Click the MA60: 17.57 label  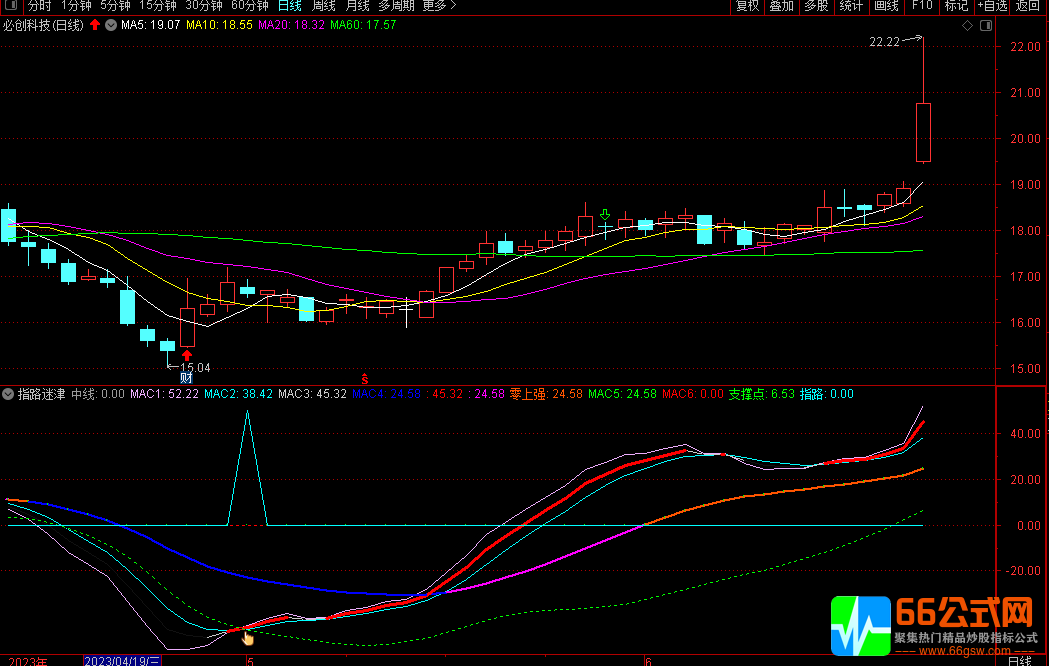[363, 25]
